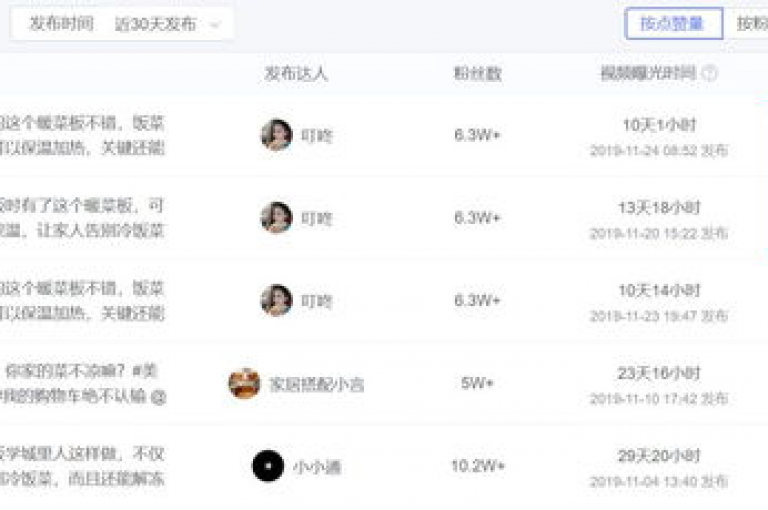Click the publish date 2019-11-04 13:40 发布
The height and width of the screenshot is (510, 768).
point(659,482)
